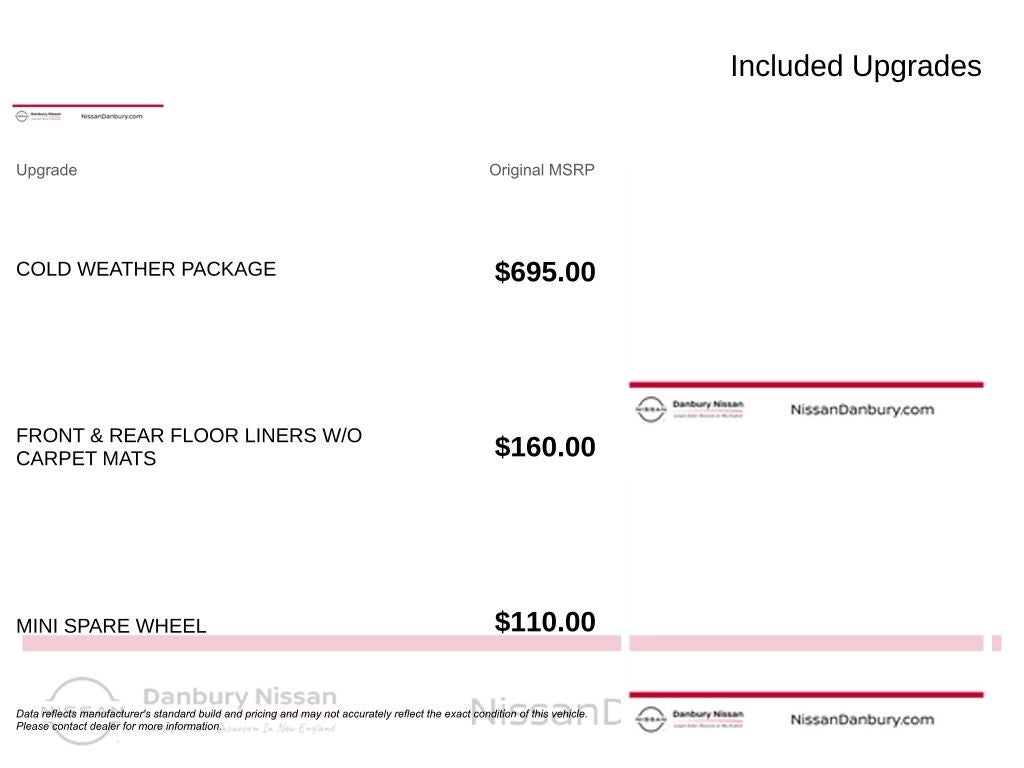Viewport: 1024px width, 768px height.
Task: Click the pink bar below MINI SPARE WHEEL
Action: point(320,643)
